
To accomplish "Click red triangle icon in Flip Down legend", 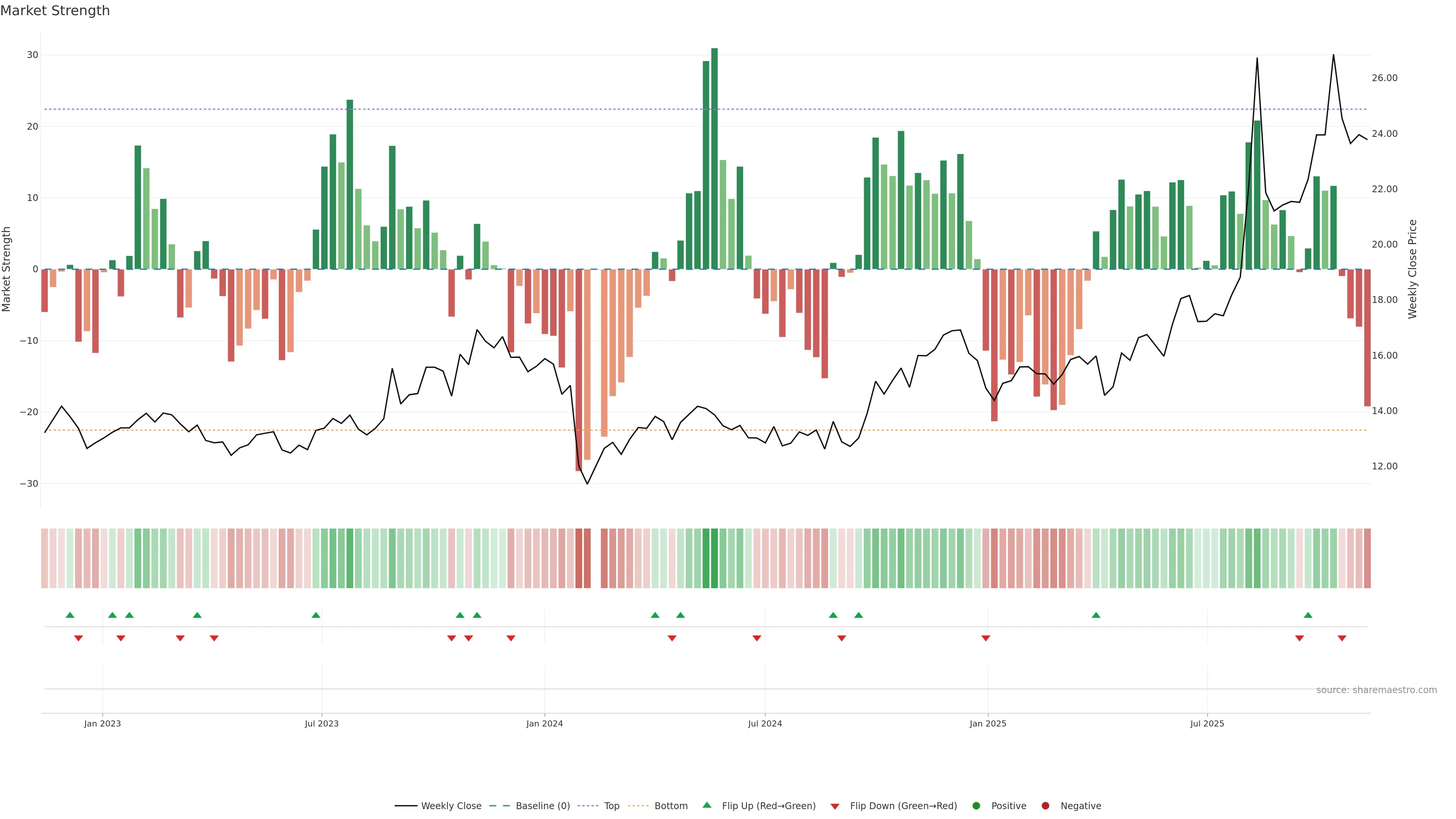I will tap(835, 806).
